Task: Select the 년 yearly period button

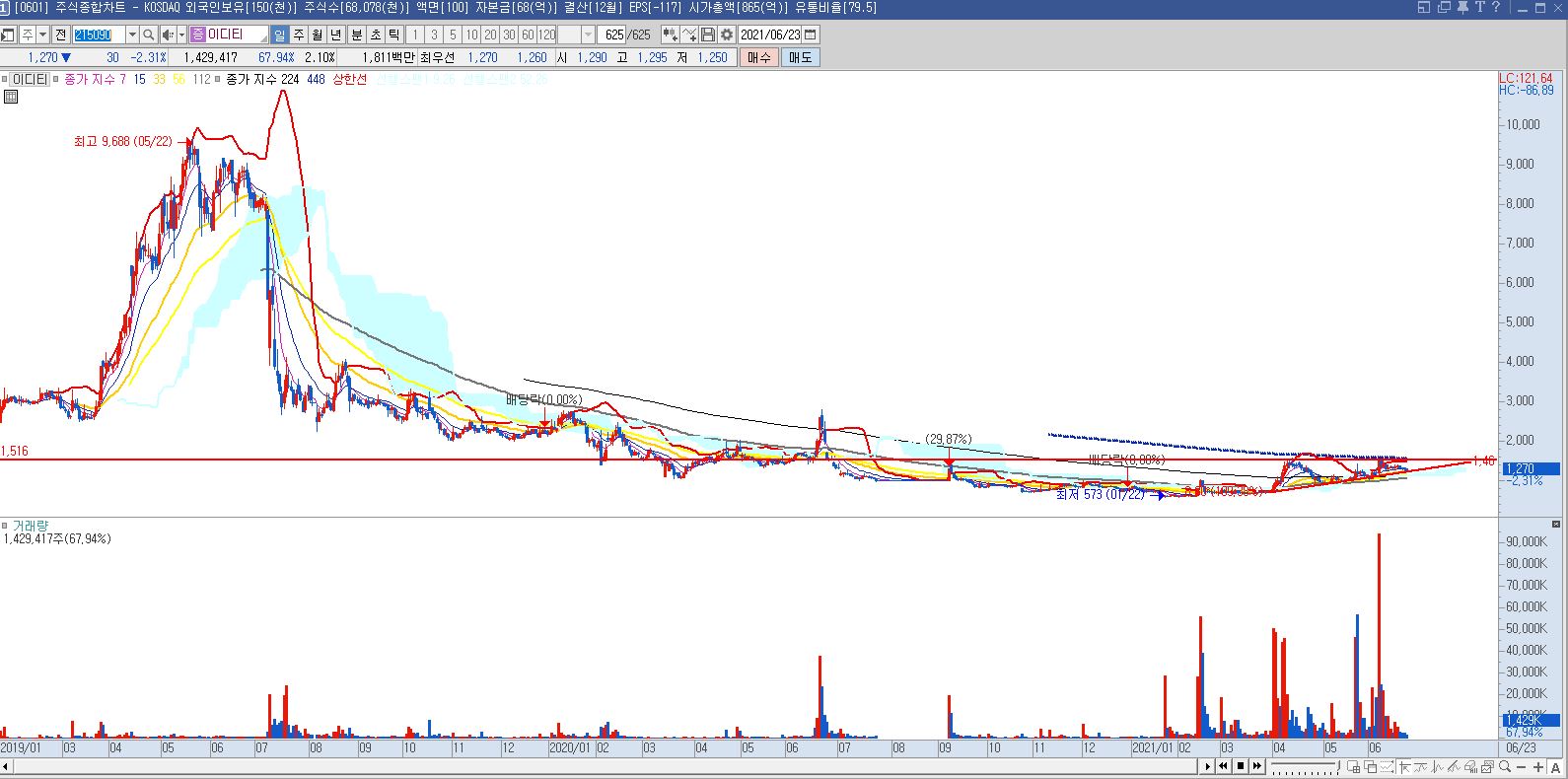Action: pyautogui.click(x=334, y=35)
